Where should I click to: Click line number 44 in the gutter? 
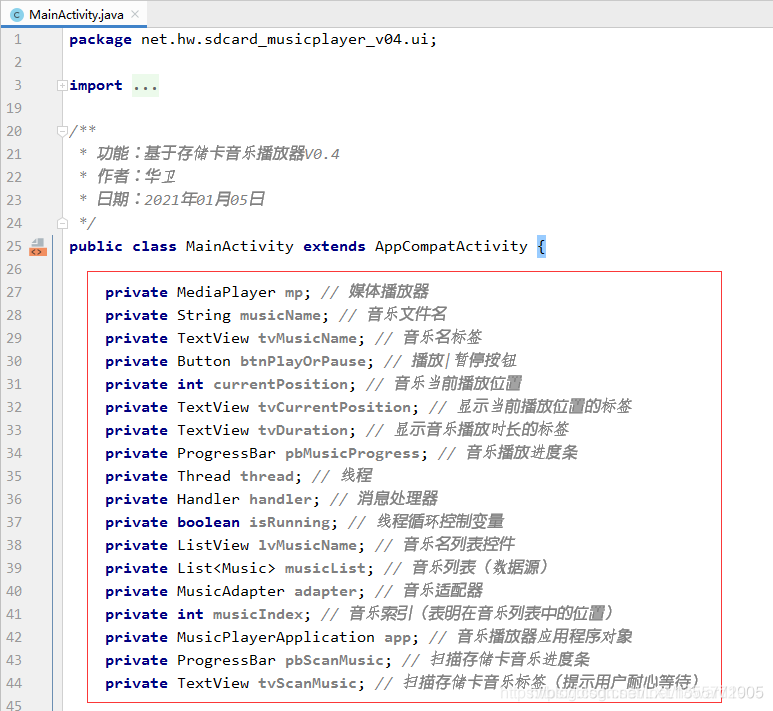pos(14,683)
